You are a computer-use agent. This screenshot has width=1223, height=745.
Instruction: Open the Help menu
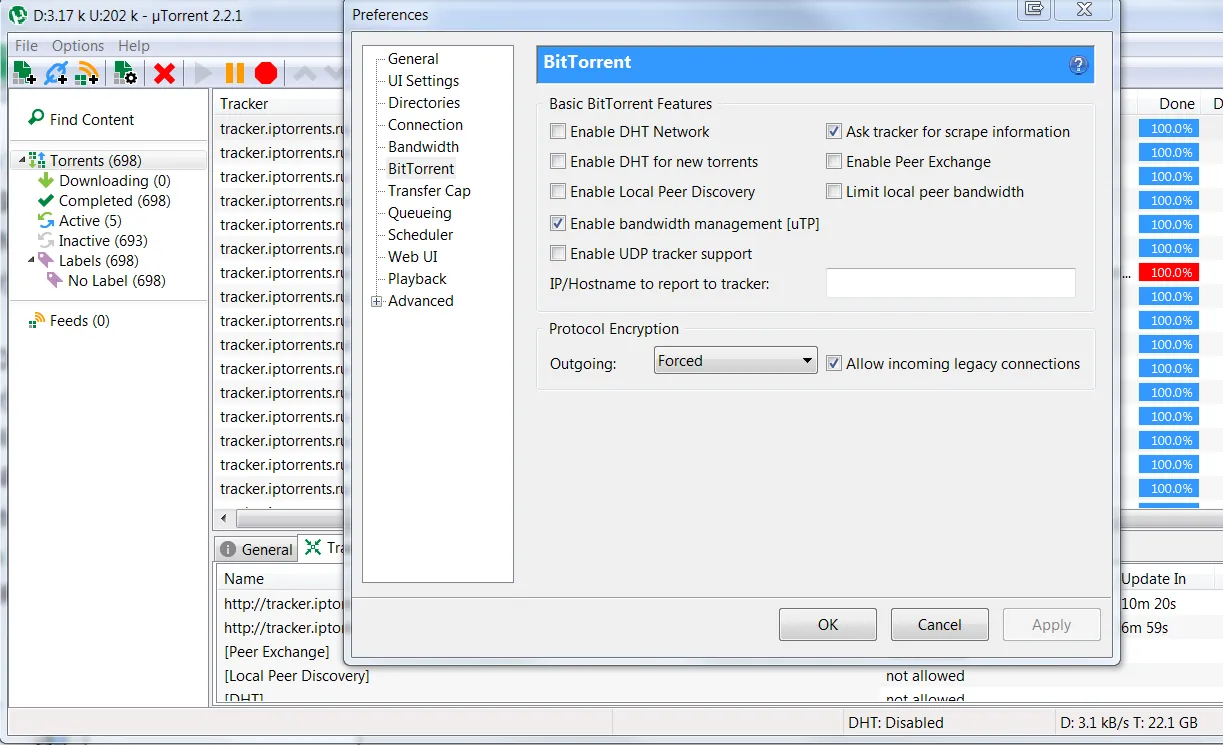click(x=133, y=45)
